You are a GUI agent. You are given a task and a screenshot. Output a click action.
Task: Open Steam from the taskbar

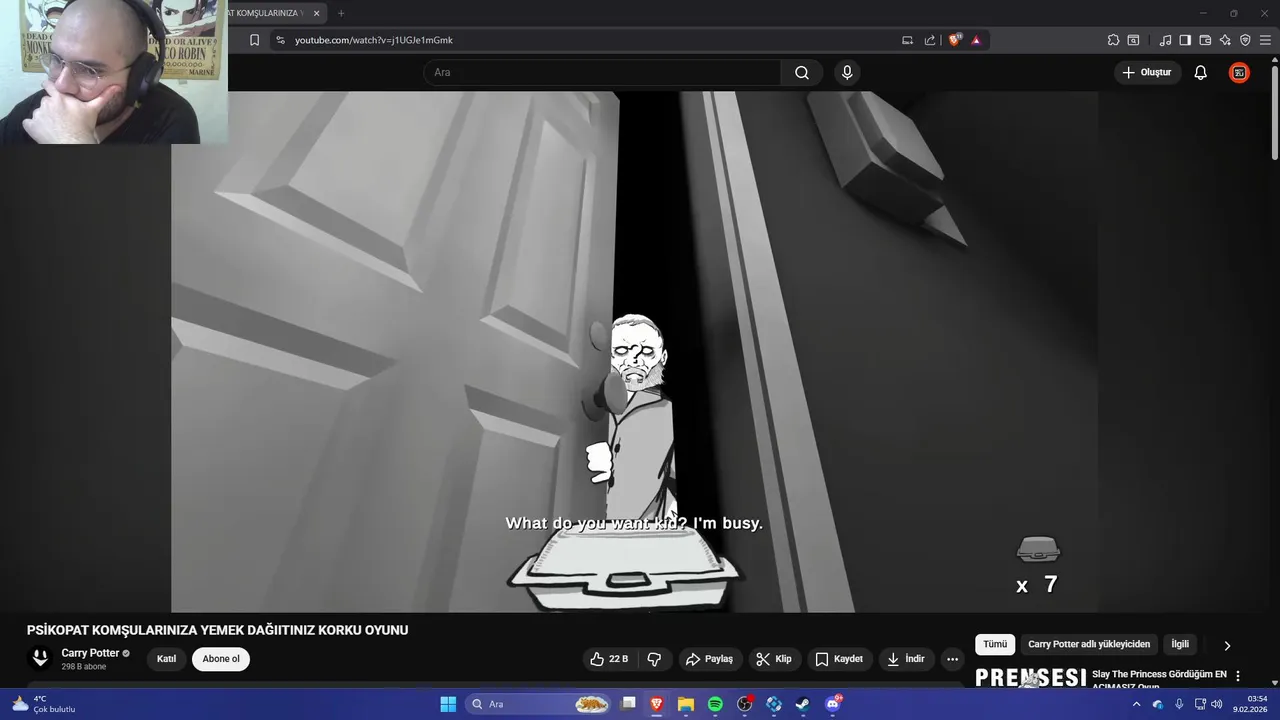tap(803, 704)
